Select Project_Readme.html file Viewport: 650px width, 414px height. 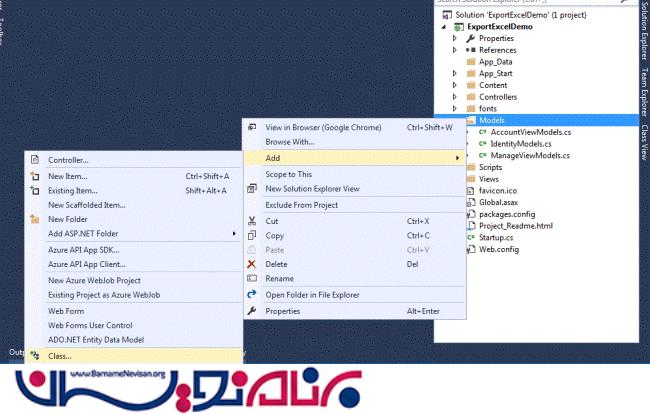516,226
